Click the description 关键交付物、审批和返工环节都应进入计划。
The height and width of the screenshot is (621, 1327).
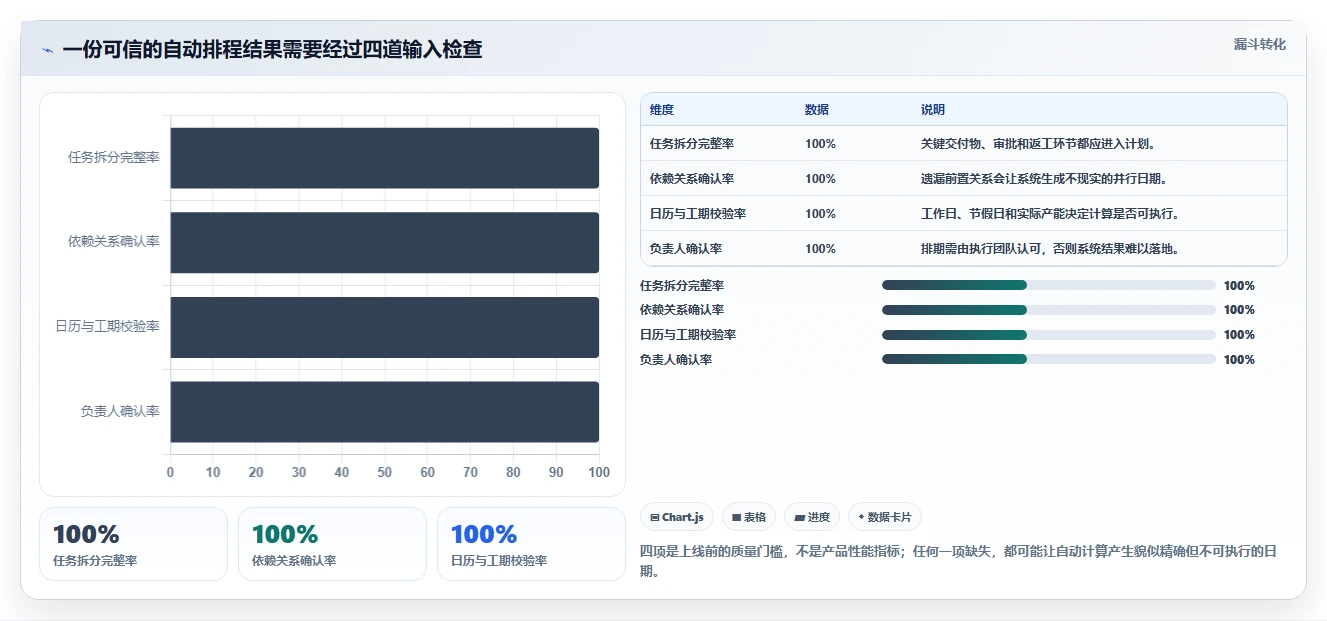click(x=1039, y=144)
